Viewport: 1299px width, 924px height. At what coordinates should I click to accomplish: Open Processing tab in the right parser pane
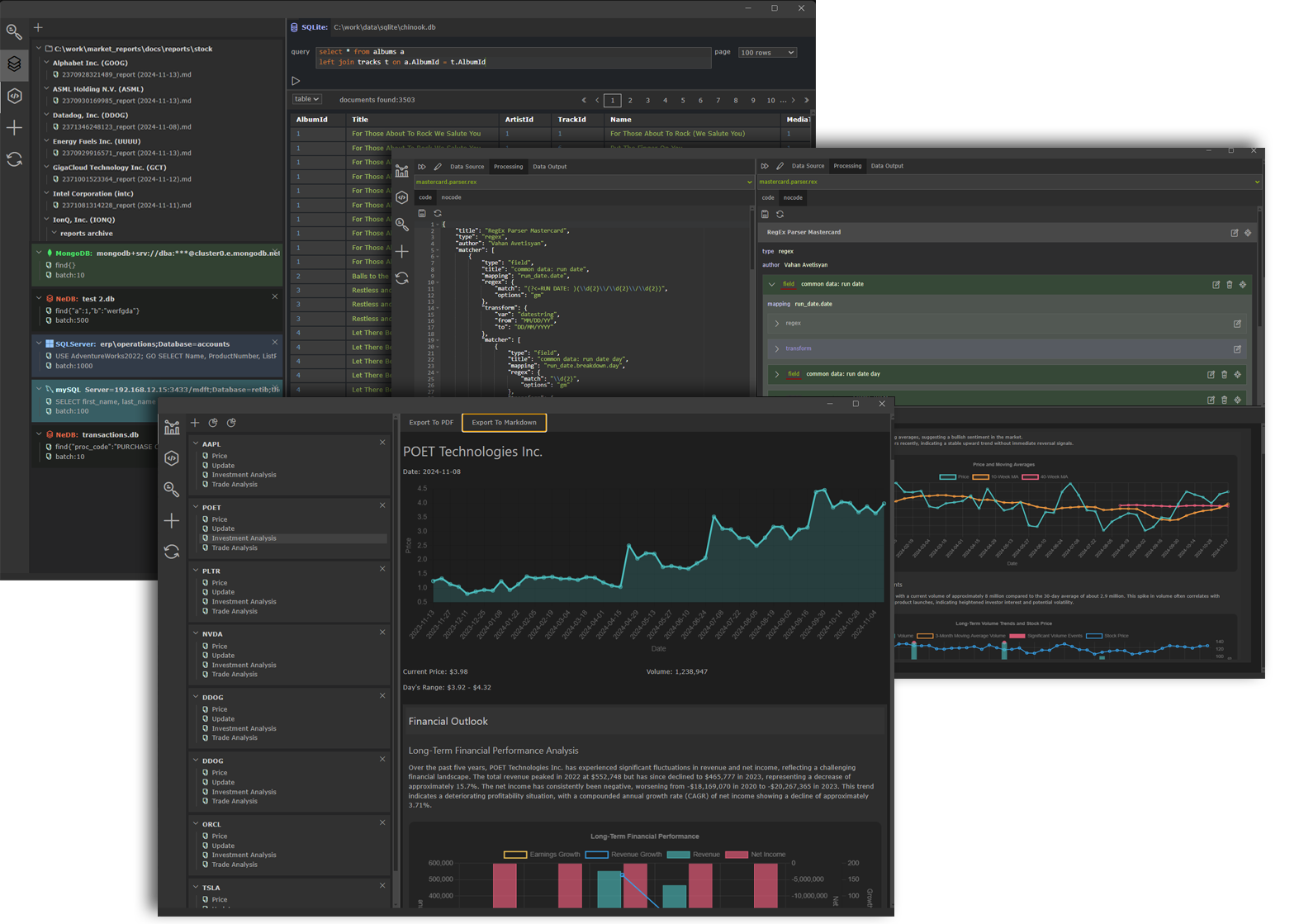click(847, 166)
